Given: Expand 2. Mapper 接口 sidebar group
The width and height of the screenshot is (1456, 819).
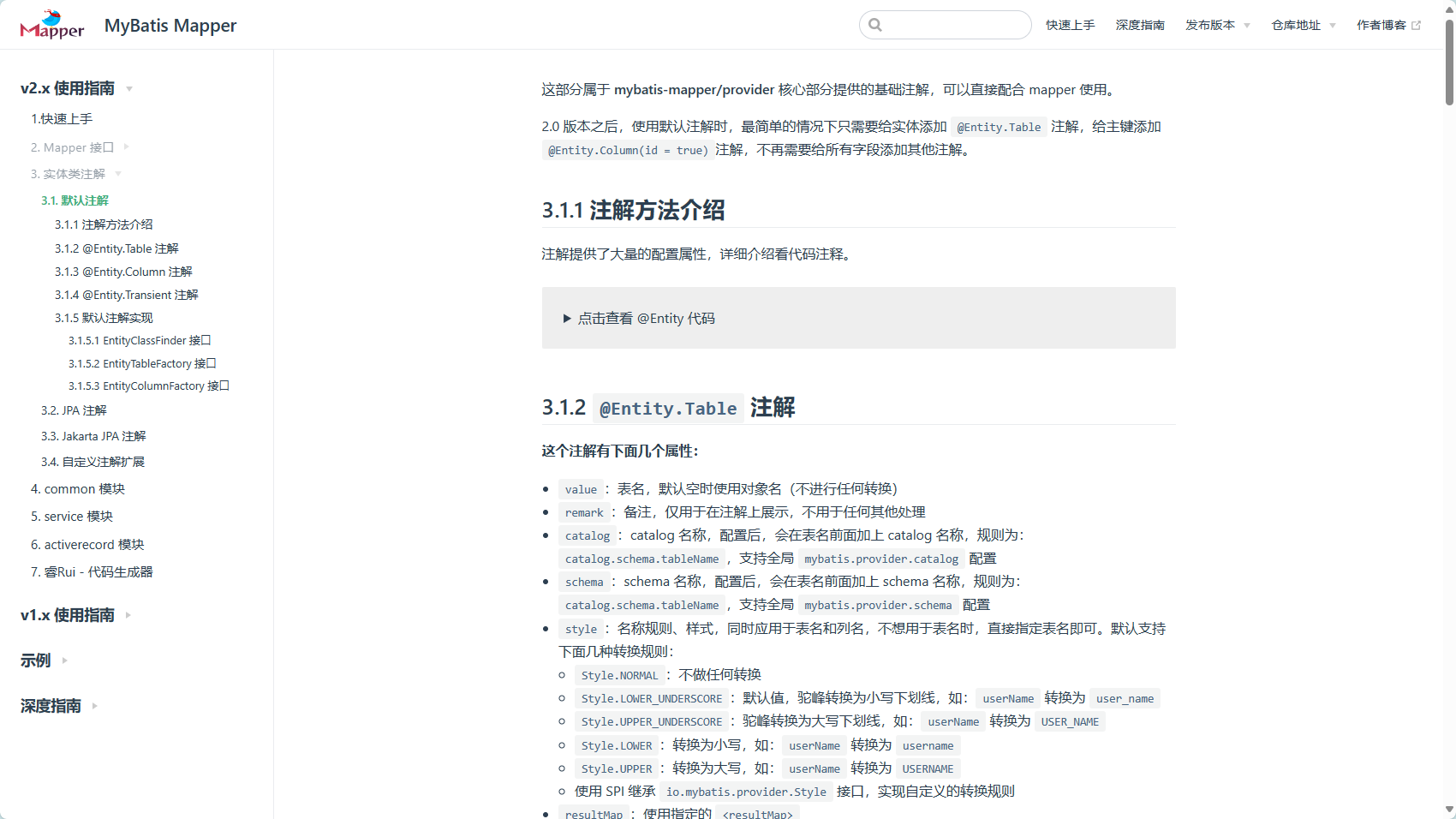Looking at the screenshot, I should click(80, 147).
